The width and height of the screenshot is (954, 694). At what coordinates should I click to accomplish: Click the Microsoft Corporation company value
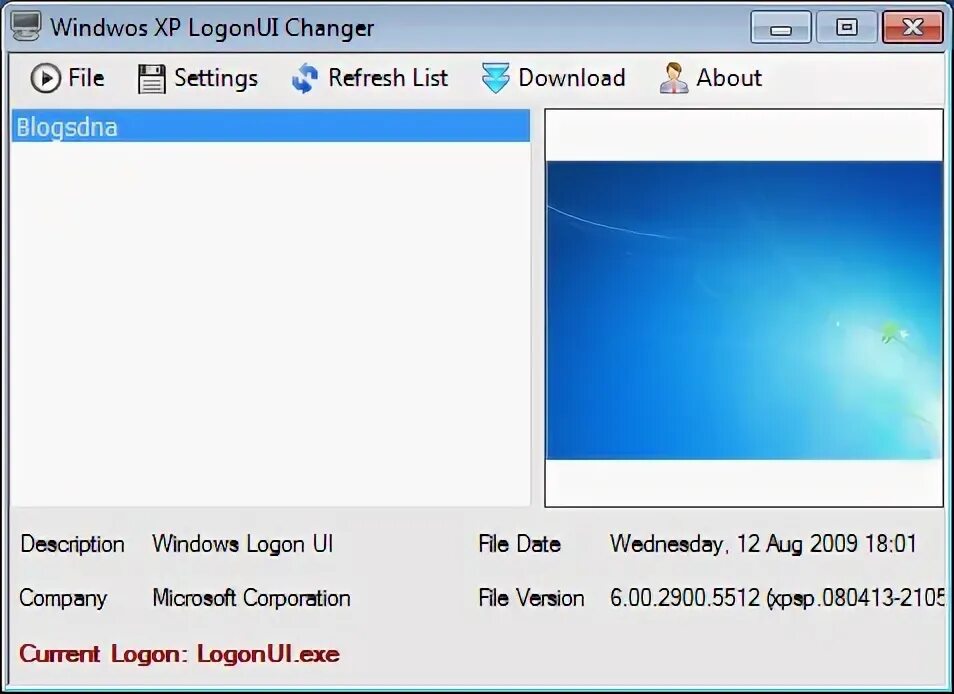(251, 598)
